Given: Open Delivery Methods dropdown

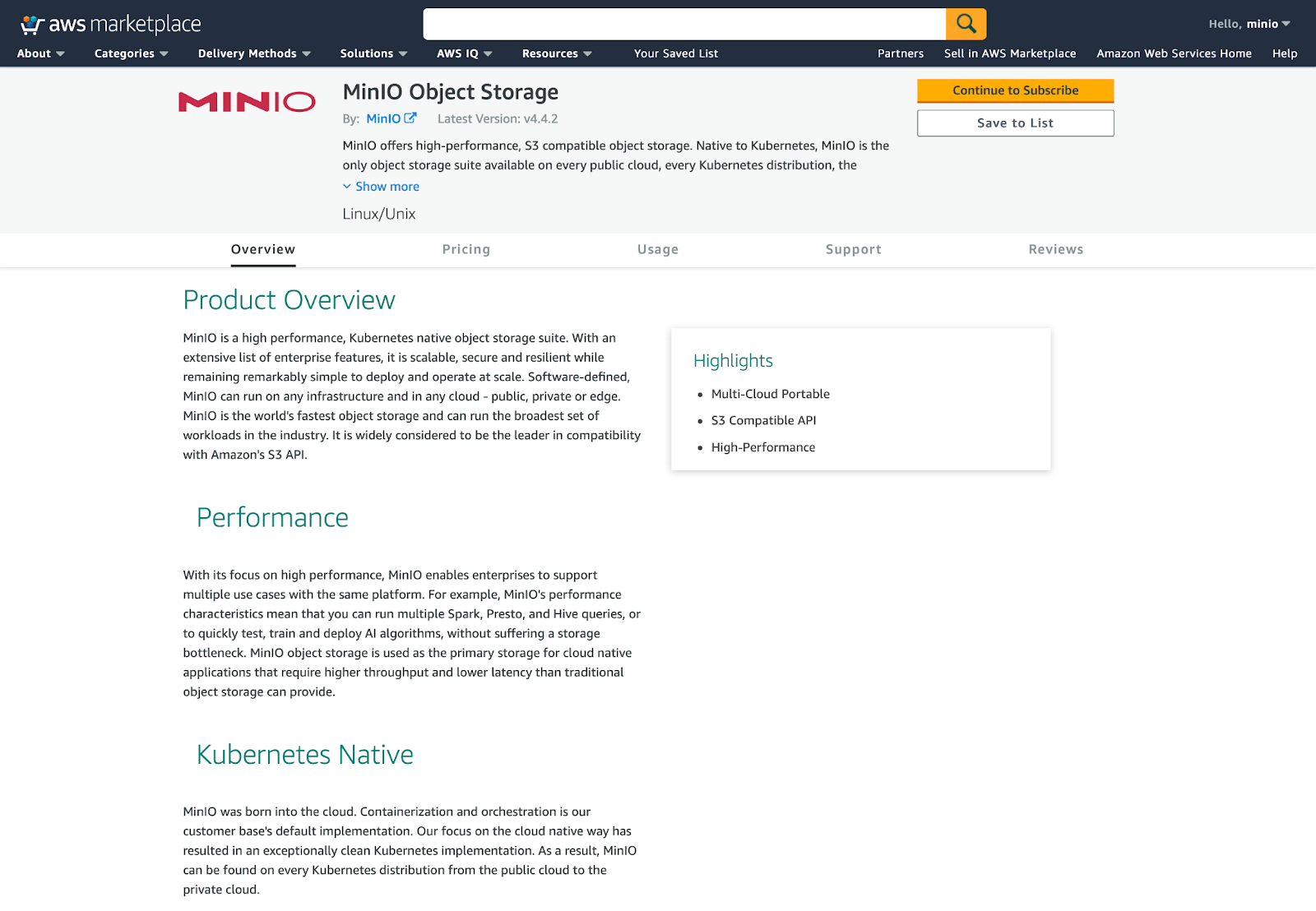Looking at the screenshot, I should tap(254, 53).
